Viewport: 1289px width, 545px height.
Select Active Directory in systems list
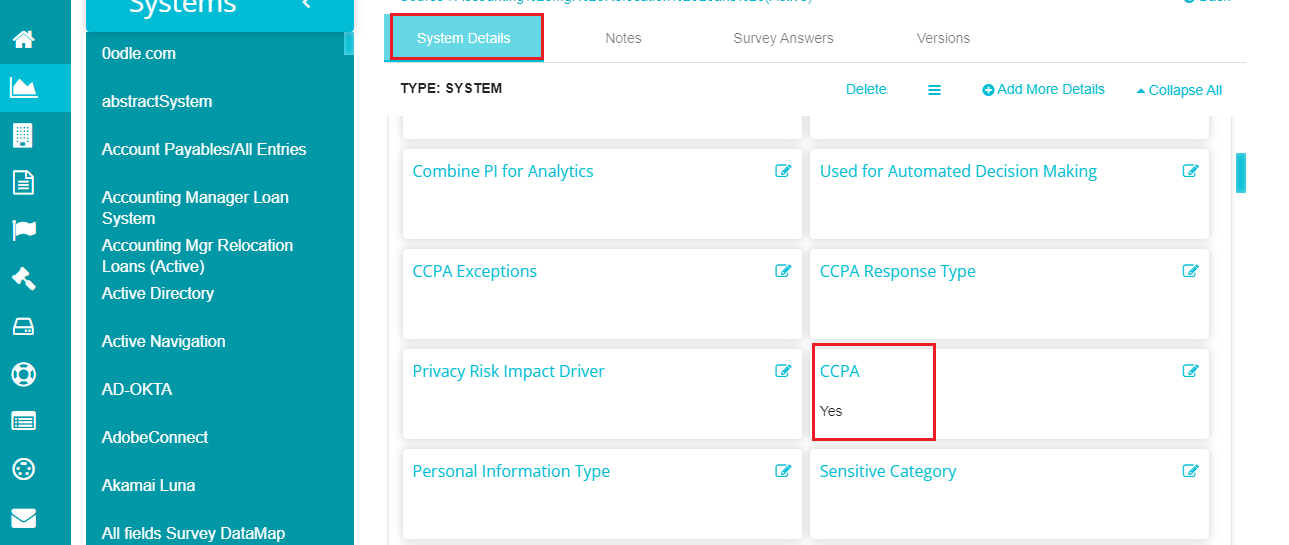point(158,293)
